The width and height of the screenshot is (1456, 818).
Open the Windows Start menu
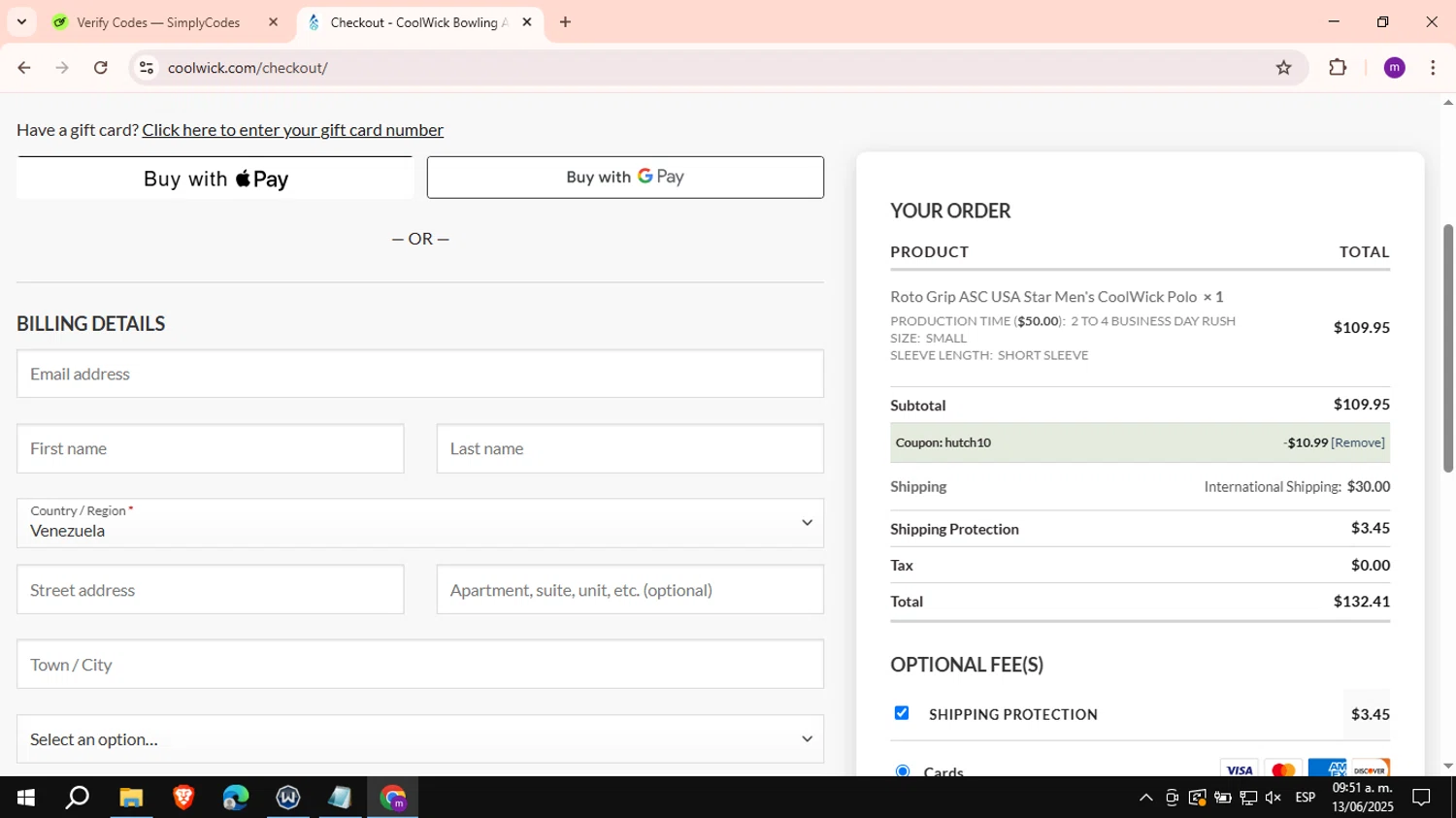(x=25, y=798)
